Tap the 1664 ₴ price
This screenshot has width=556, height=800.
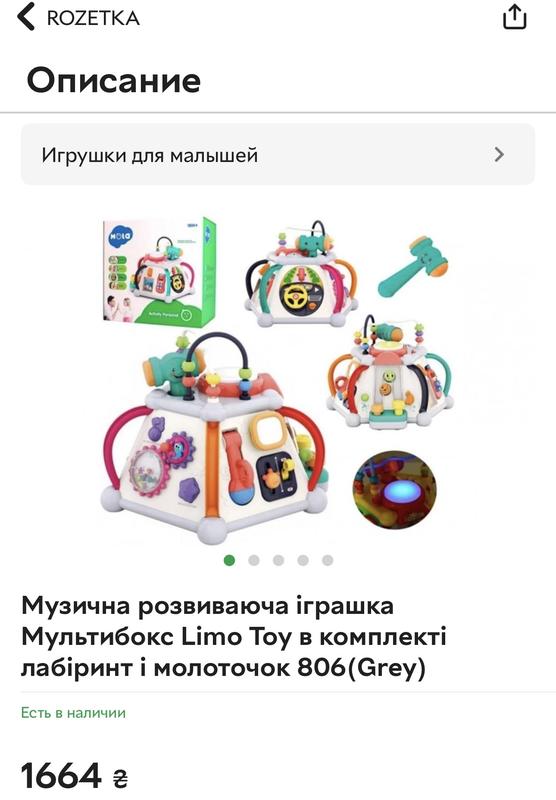[74, 777]
